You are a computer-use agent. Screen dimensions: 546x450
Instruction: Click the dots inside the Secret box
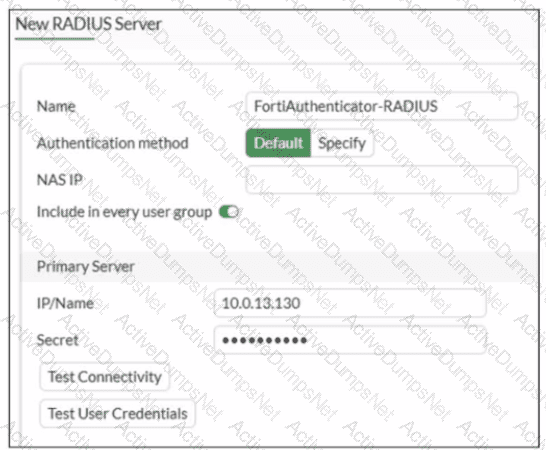(264, 340)
